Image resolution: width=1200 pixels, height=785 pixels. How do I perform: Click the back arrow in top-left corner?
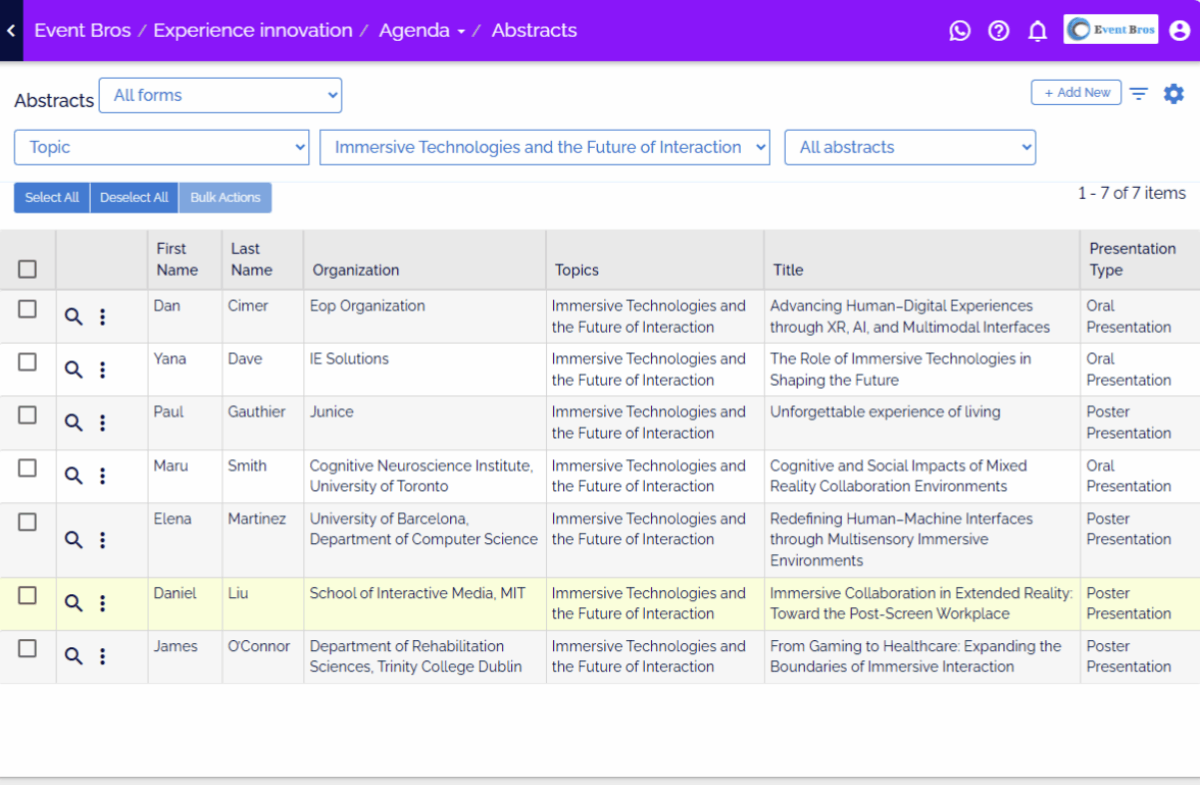[x=11, y=31]
